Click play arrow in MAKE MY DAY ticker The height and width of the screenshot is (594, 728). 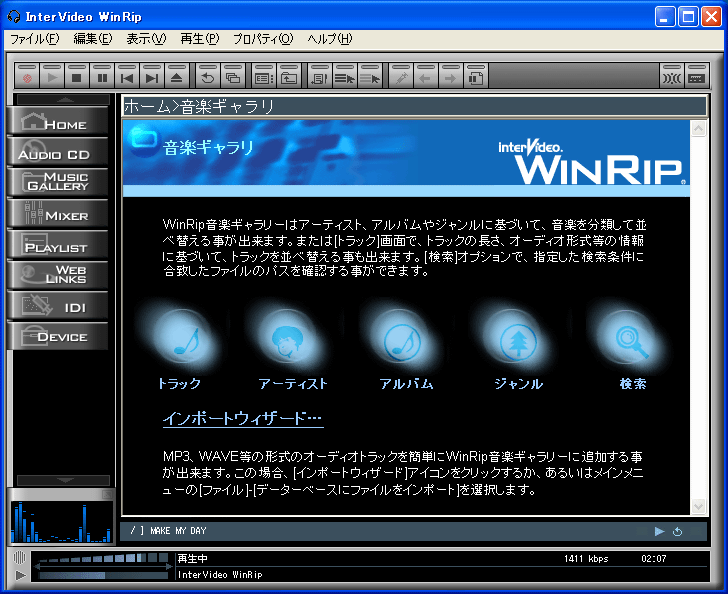(x=659, y=531)
